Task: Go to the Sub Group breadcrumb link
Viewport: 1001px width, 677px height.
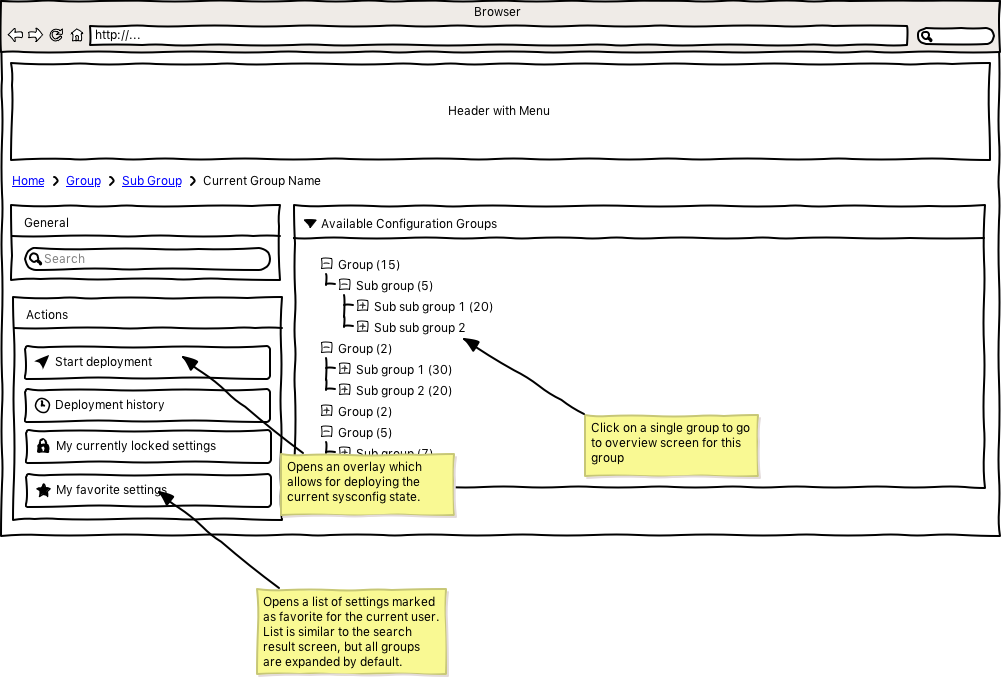Action: [152, 181]
